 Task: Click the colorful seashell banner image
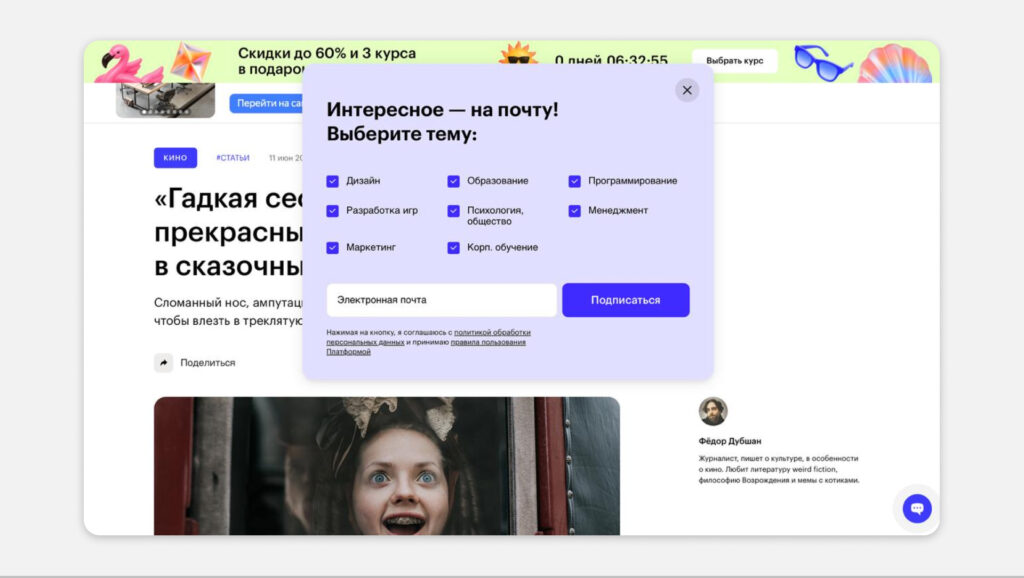pyautogui.click(x=894, y=64)
